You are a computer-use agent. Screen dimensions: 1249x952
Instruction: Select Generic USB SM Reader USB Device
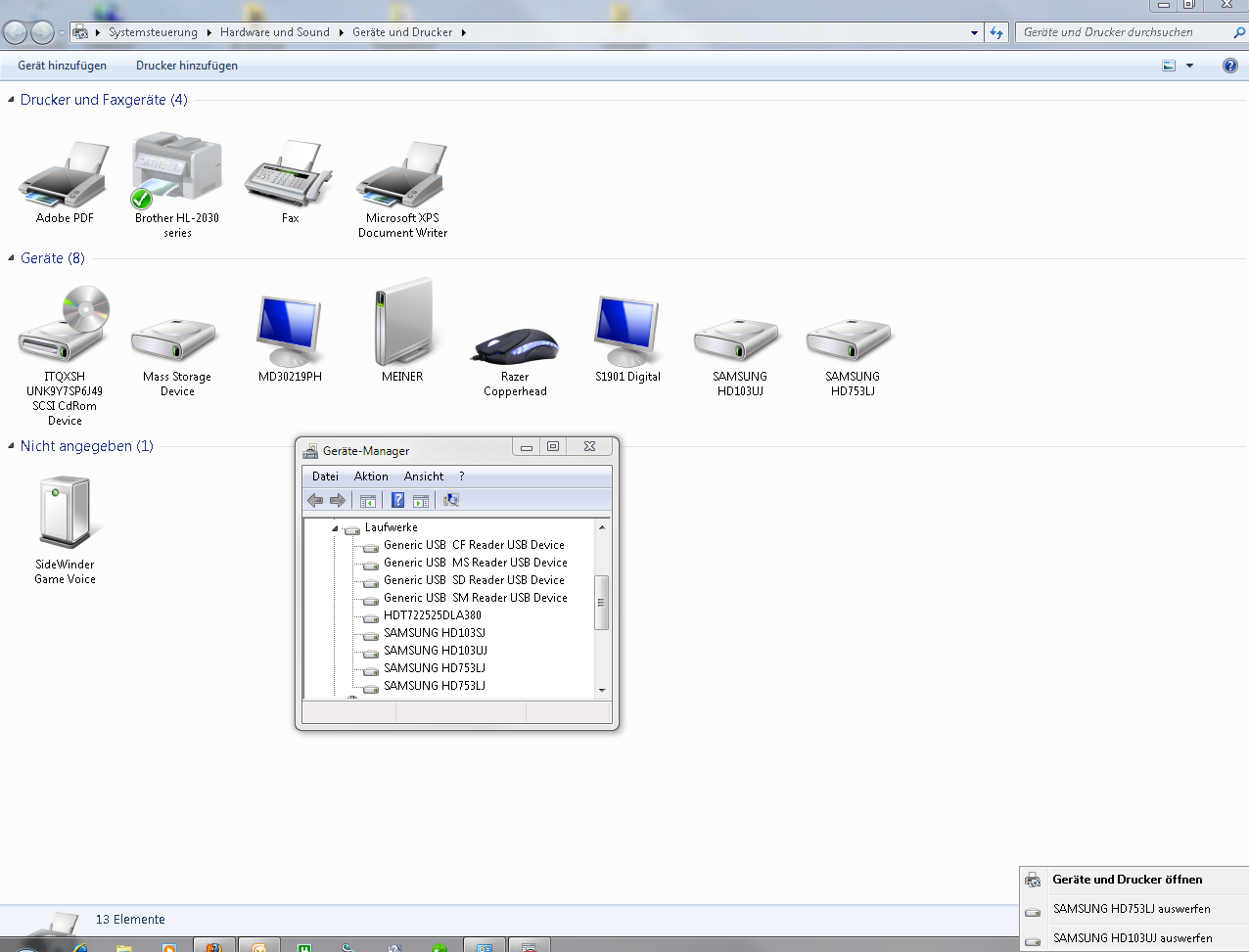(476, 598)
